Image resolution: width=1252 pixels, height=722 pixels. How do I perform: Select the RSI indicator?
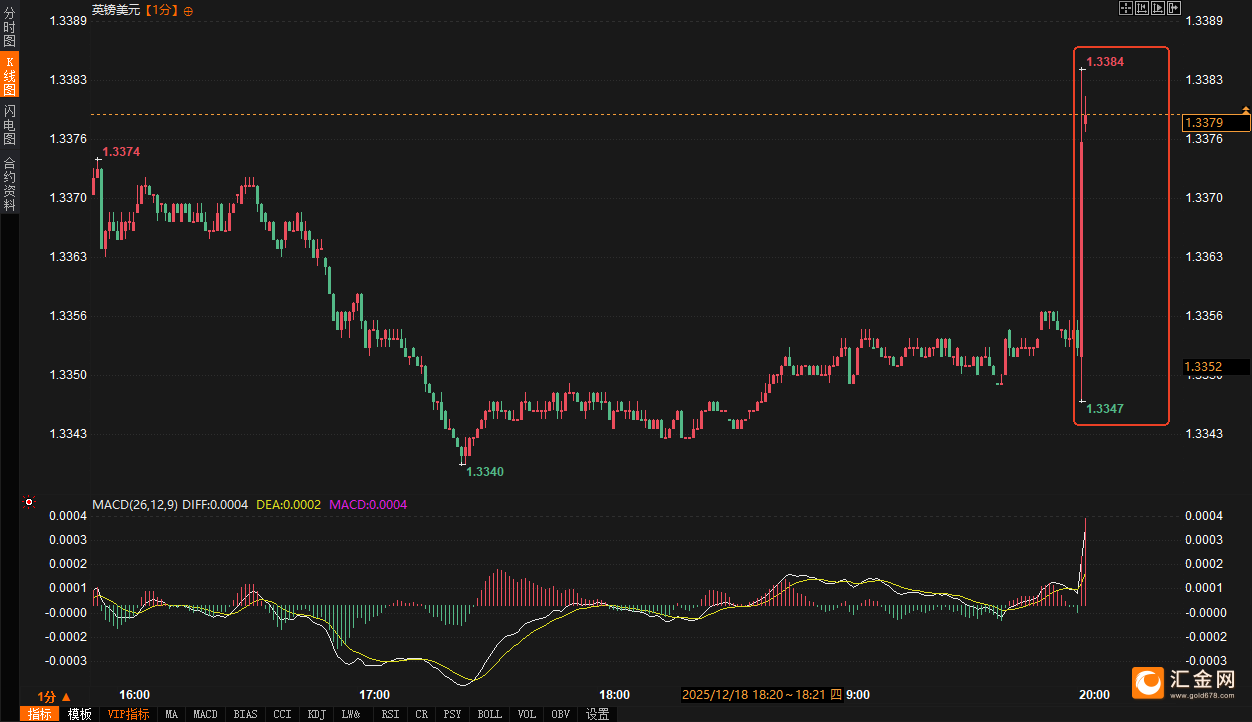390,714
